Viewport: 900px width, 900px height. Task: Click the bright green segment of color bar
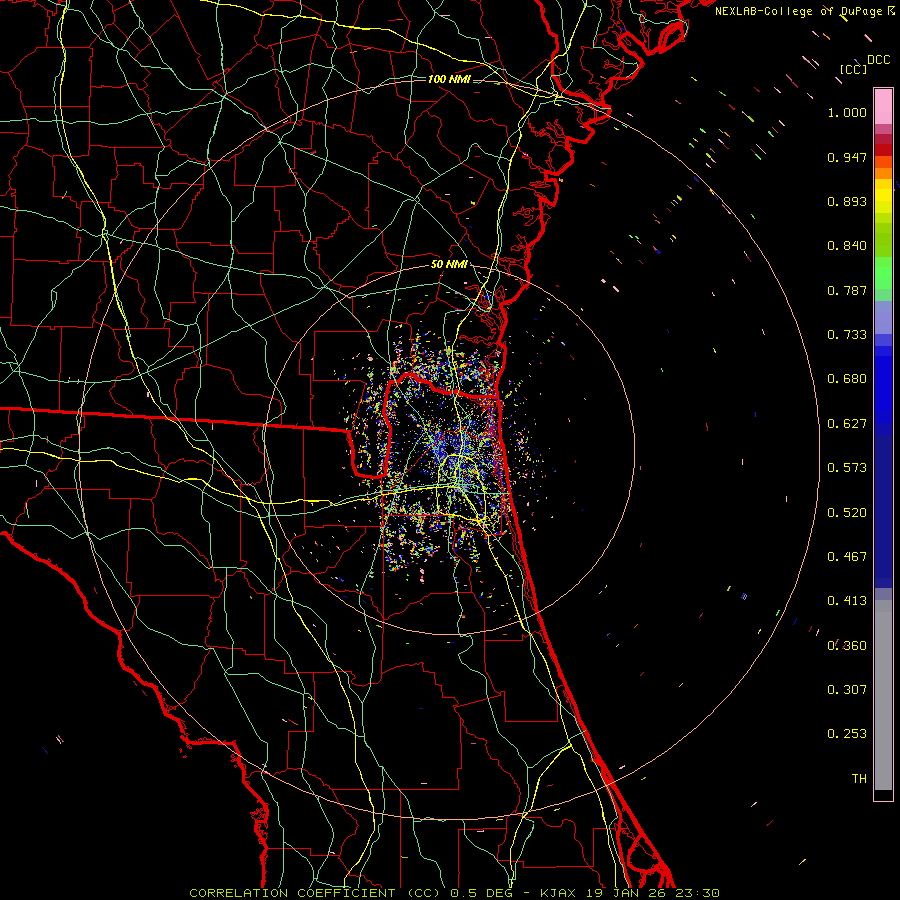tap(883, 273)
